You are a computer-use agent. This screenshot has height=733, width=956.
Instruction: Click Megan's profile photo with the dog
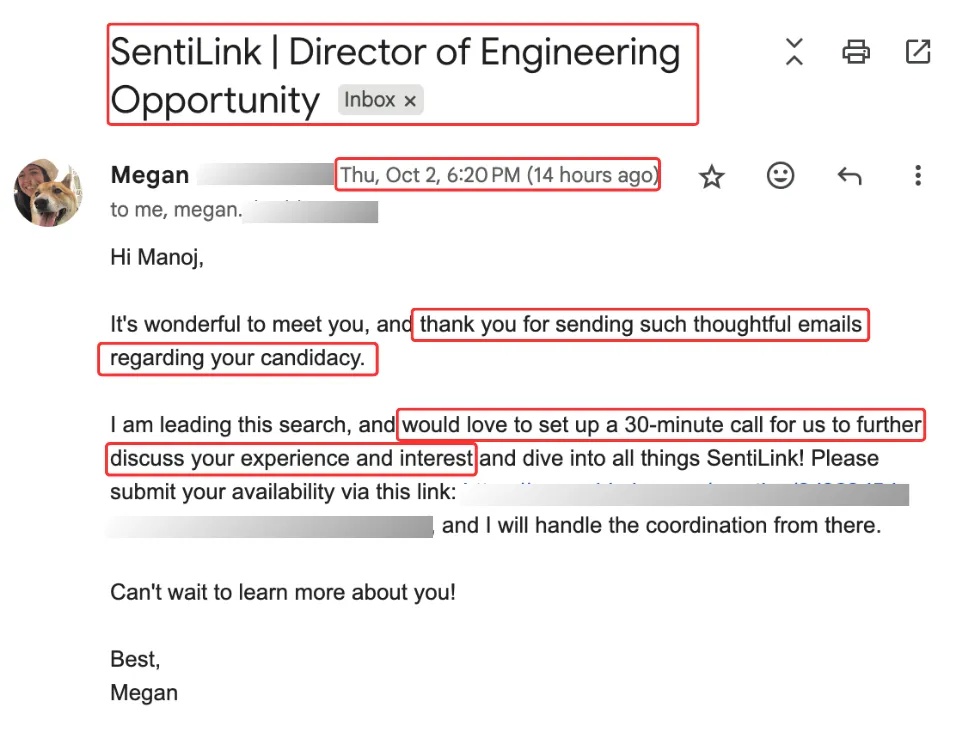[48, 192]
